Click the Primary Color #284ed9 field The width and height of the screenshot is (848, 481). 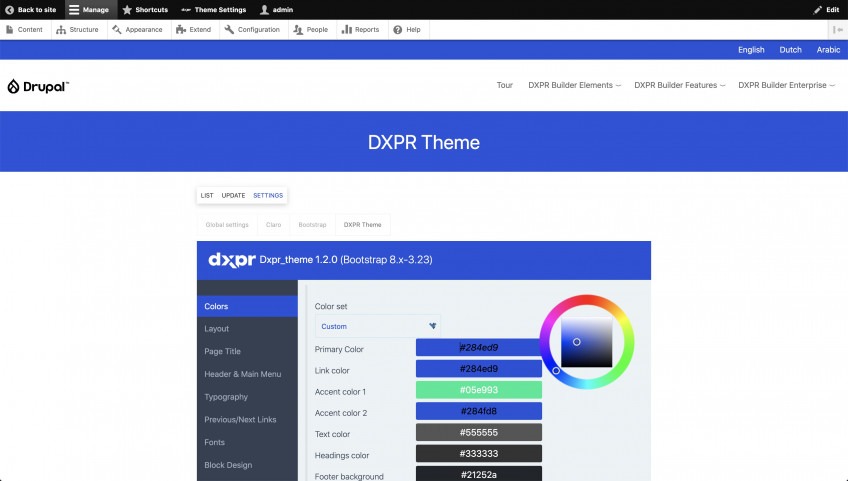pos(479,347)
